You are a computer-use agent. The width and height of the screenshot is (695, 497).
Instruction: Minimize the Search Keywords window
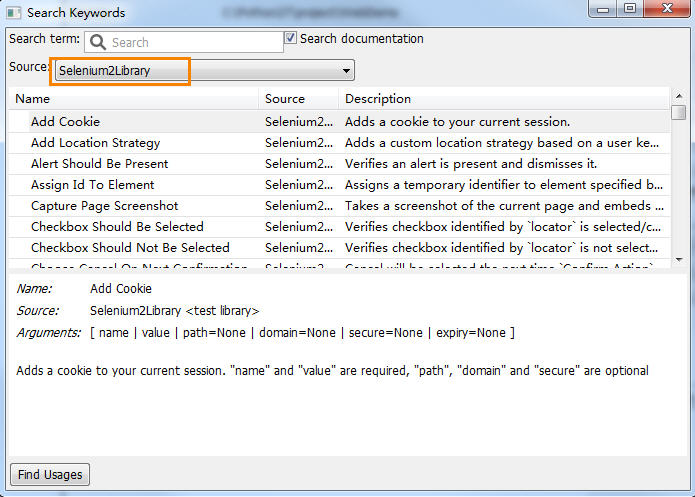coord(603,9)
